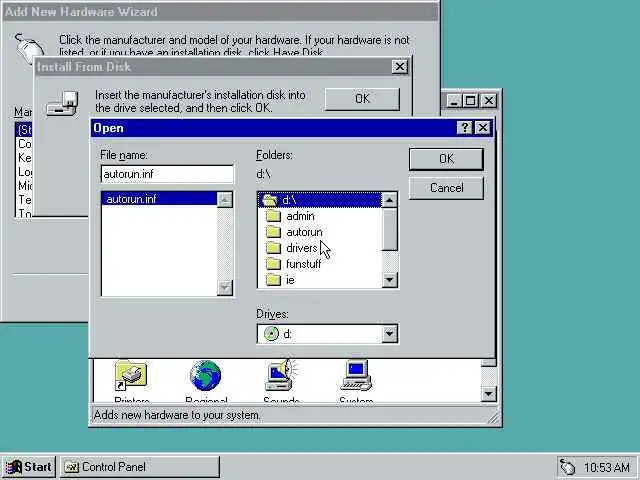Click the mouse tray icon near the clock
This screenshot has height=480, width=640.
point(567,467)
